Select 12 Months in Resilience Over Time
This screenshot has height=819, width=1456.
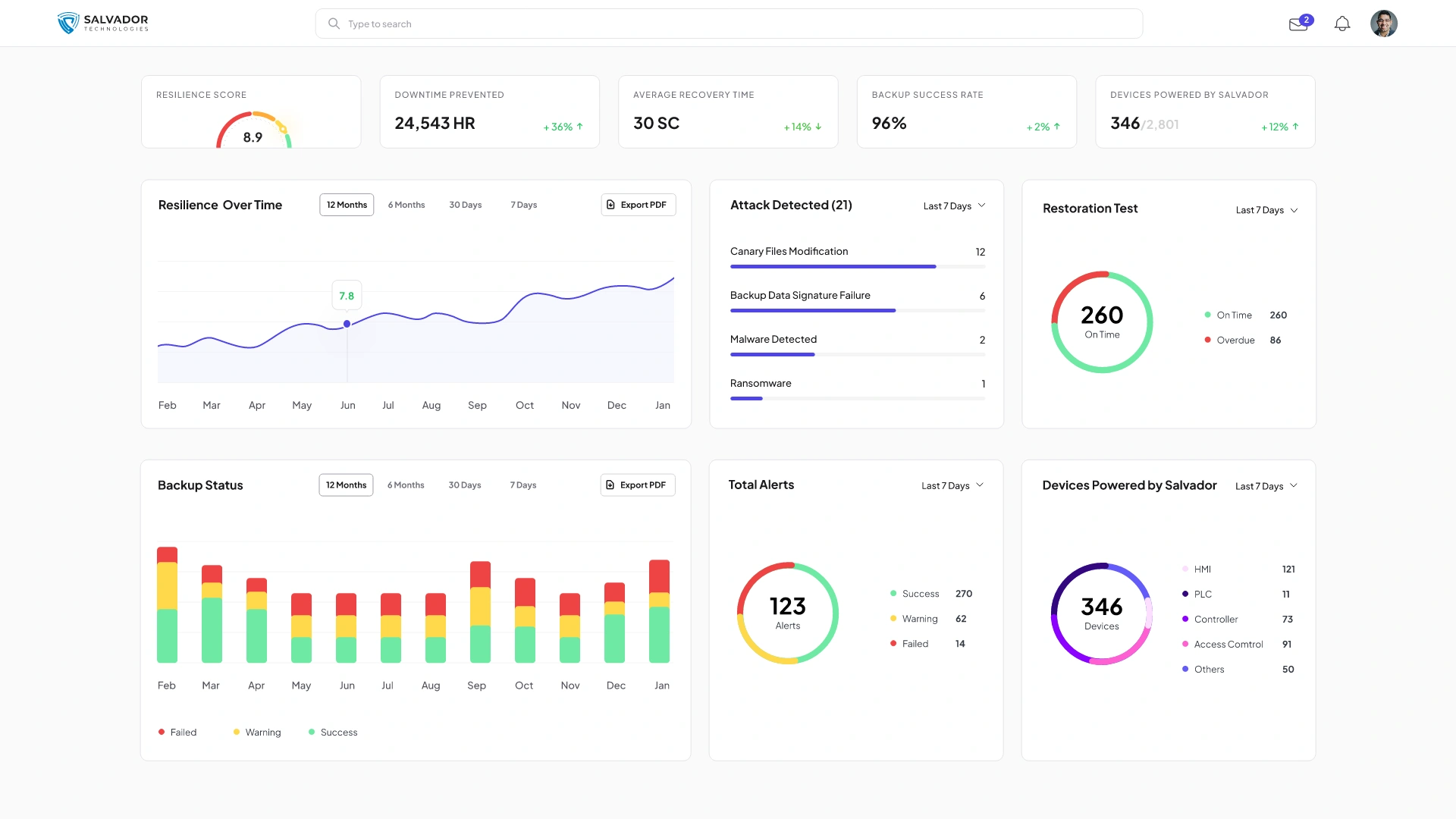[x=347, y=205]
